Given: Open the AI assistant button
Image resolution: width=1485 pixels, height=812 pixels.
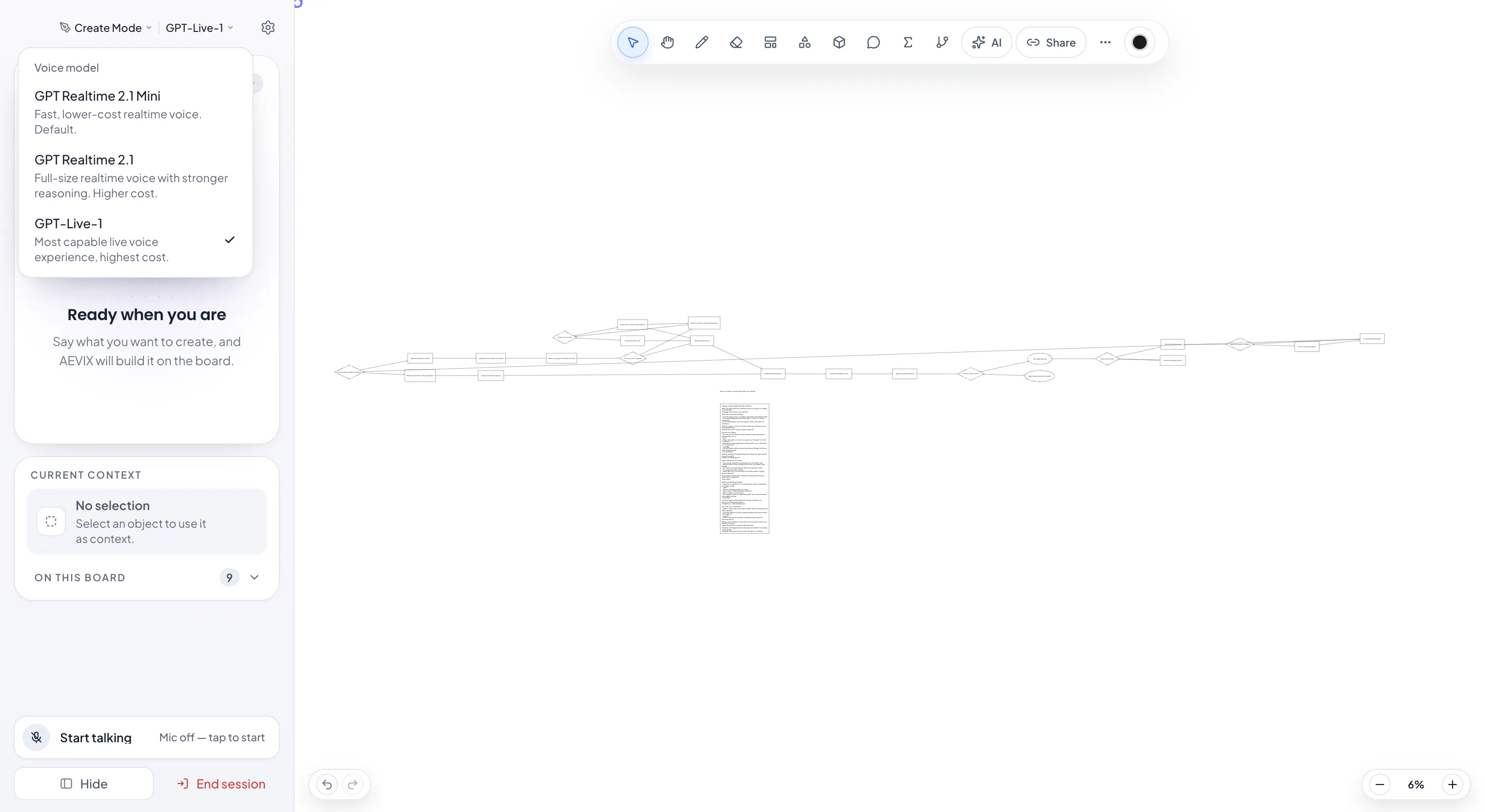Looking at the screenshot, I should 987,42.
